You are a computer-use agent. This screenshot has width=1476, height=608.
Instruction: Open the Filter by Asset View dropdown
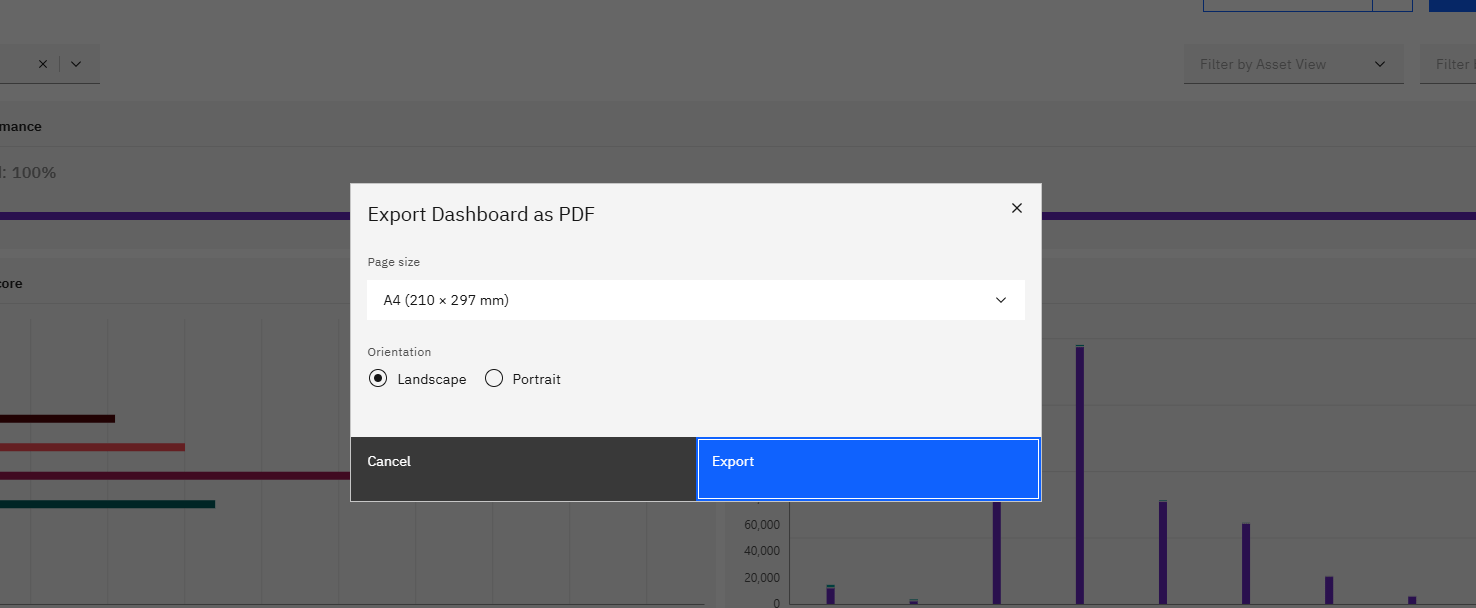point(1293,64)
